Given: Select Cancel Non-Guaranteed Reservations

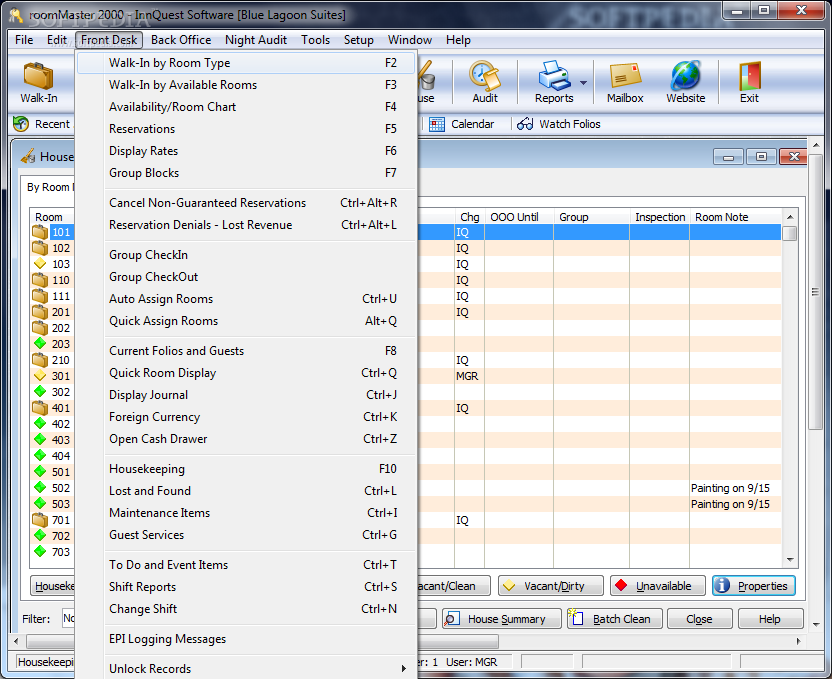Looking at the screenshot, I should [x=246, y=203].
